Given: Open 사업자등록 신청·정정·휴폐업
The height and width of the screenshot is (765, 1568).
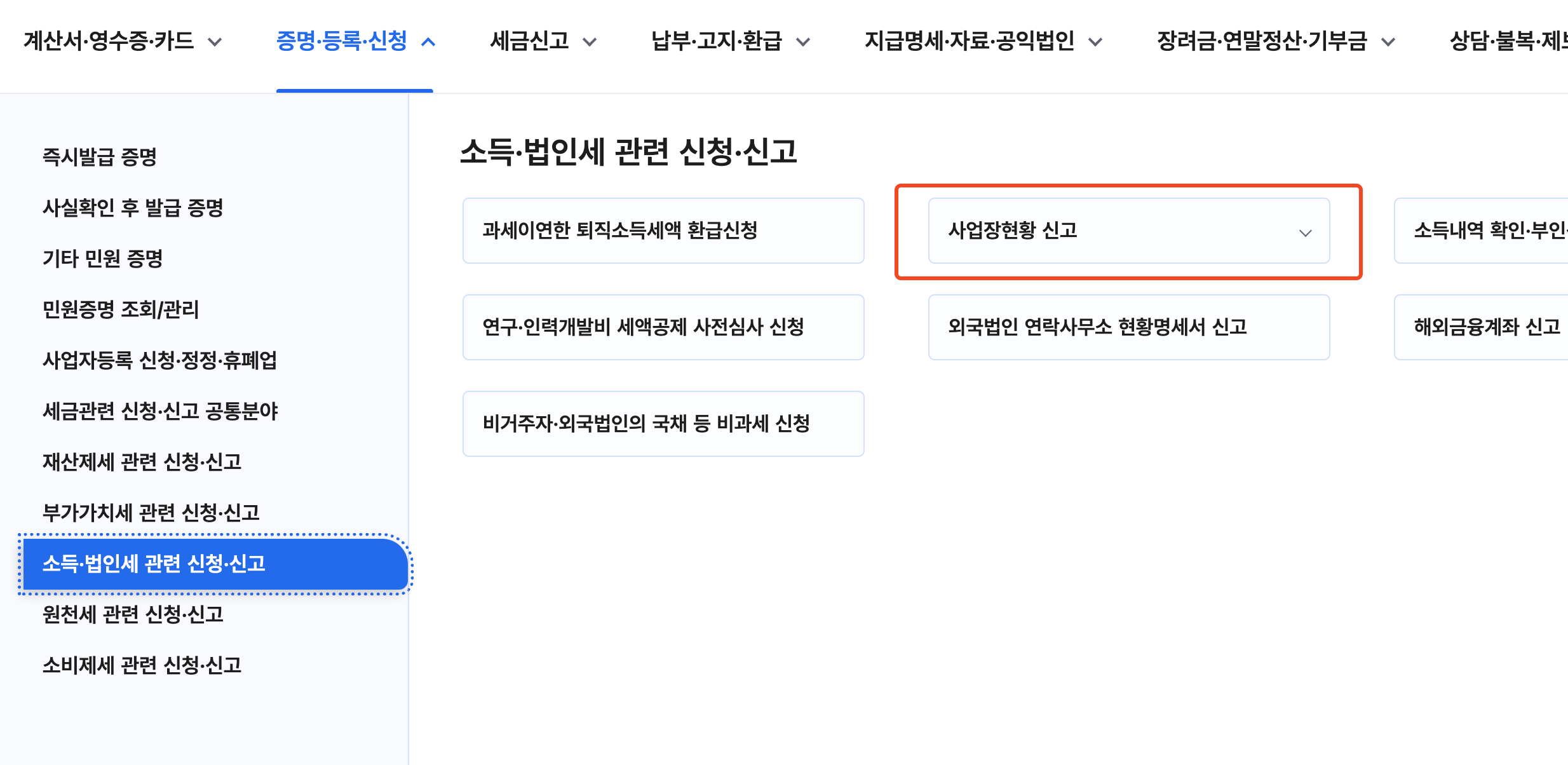Looking at the screenshot, I should (160, 360).
